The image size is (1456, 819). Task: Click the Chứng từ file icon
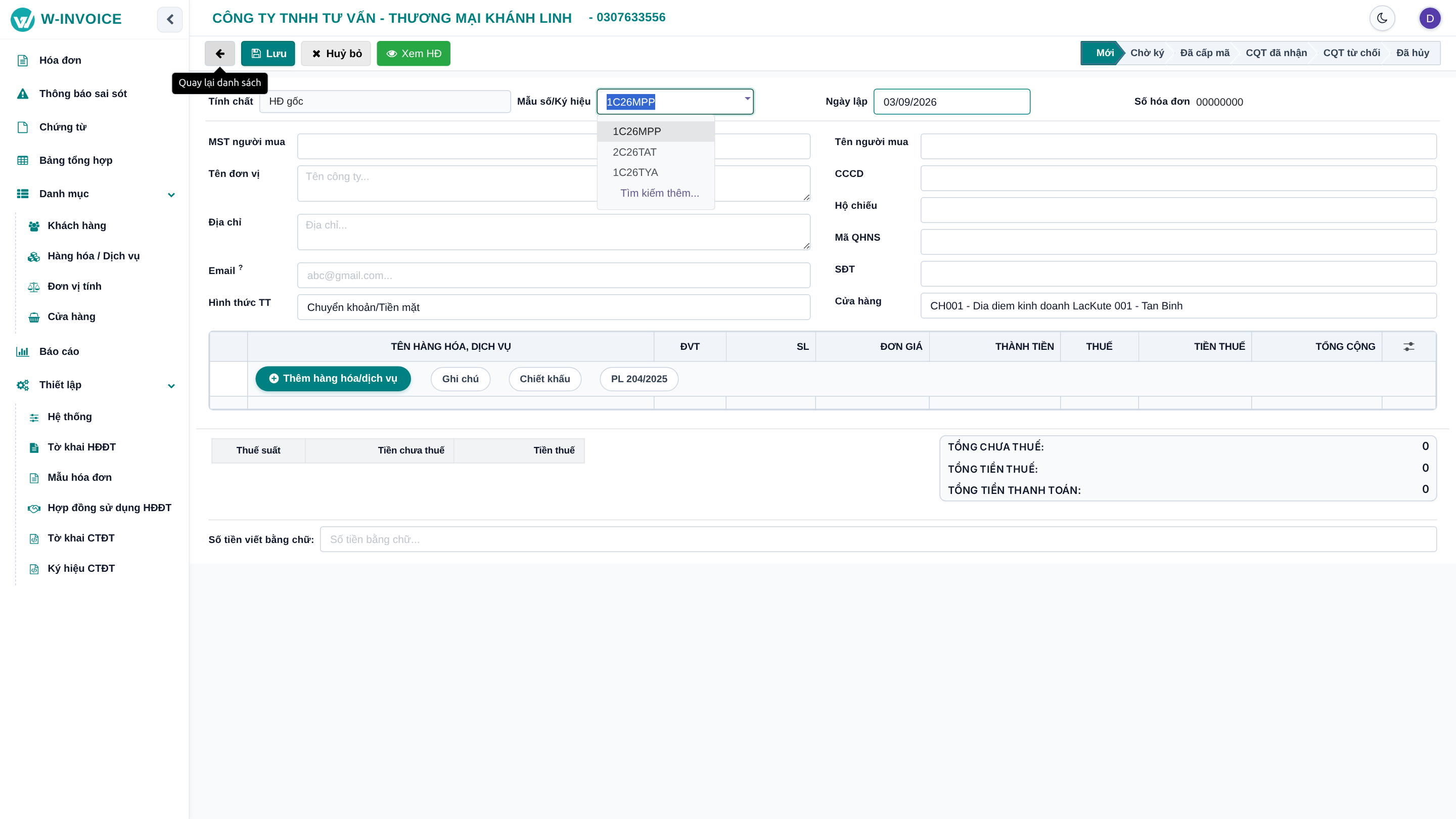click(x=23, y=127)
